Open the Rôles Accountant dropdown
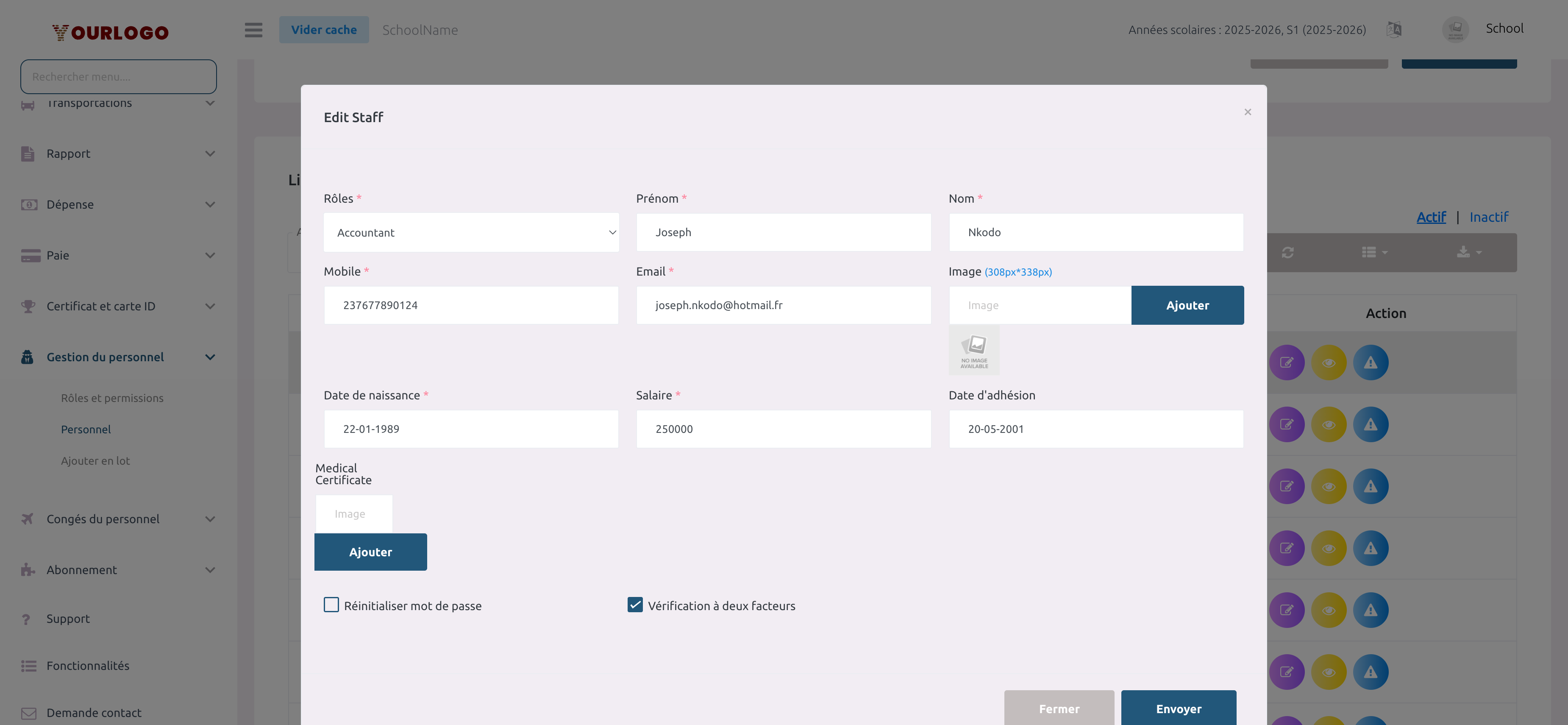The image size is (1568, 725). 471,232
